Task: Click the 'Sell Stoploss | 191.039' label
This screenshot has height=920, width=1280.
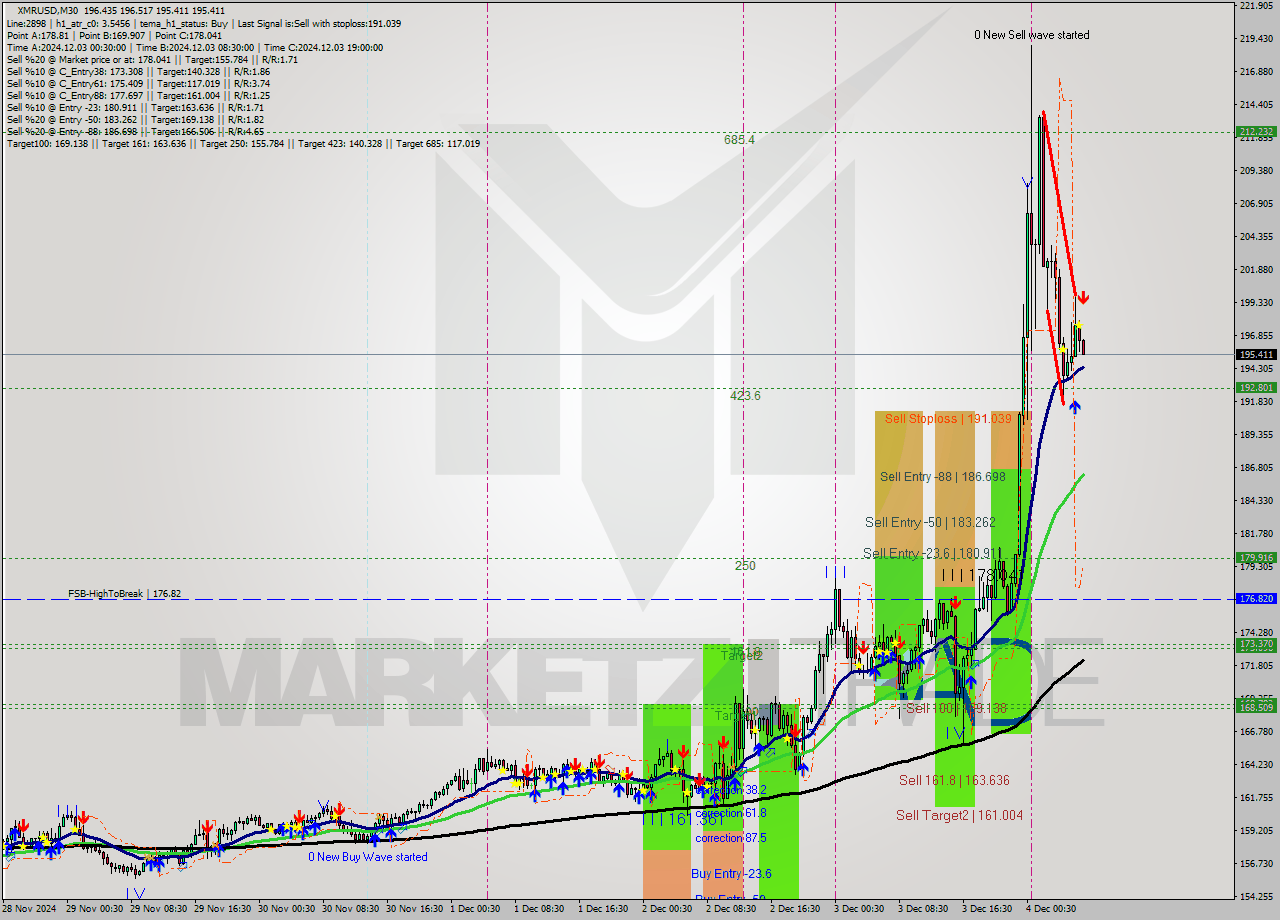Action: (949, 419)
